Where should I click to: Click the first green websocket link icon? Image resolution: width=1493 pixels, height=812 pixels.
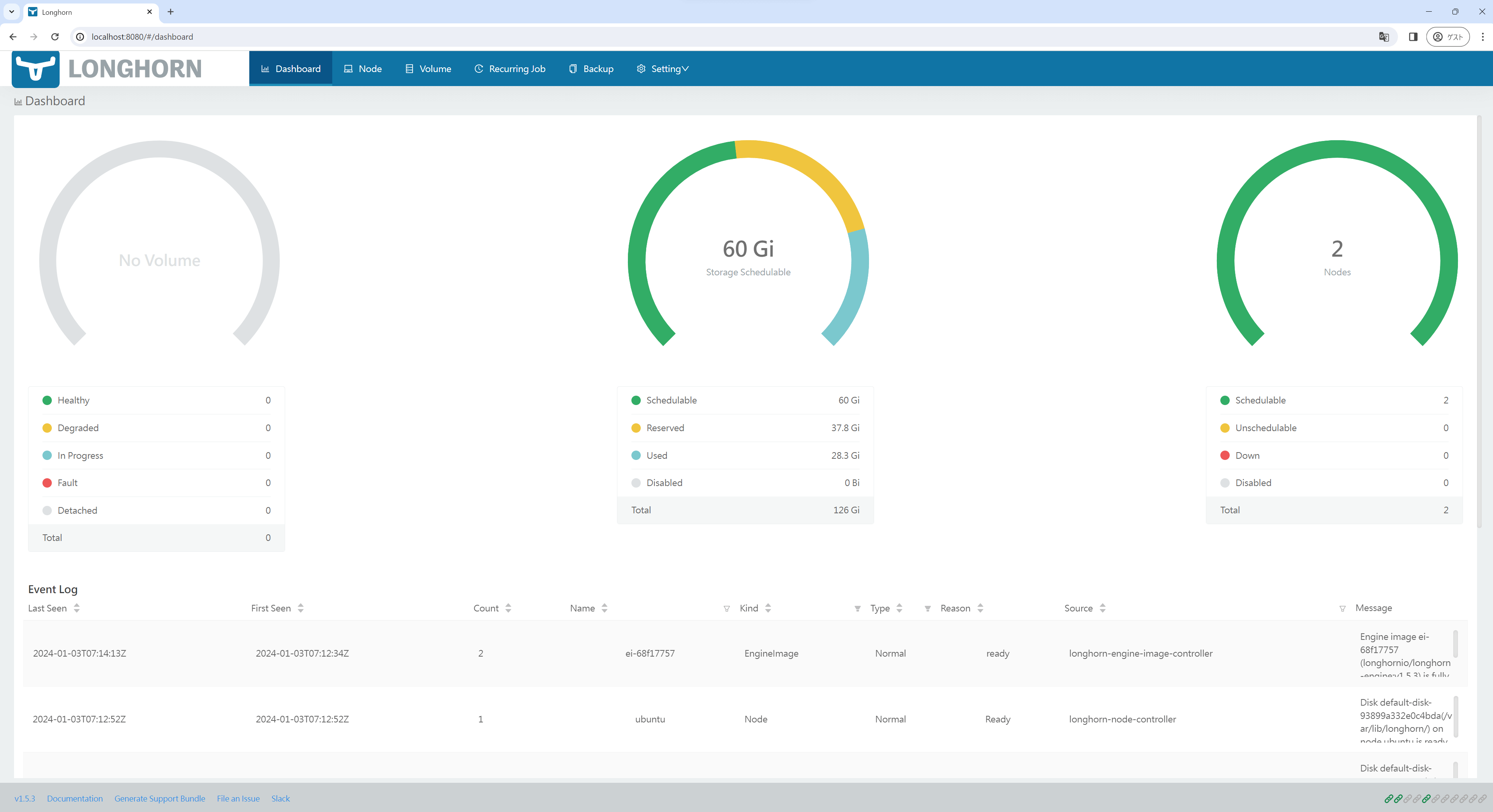click(1389, 799)
